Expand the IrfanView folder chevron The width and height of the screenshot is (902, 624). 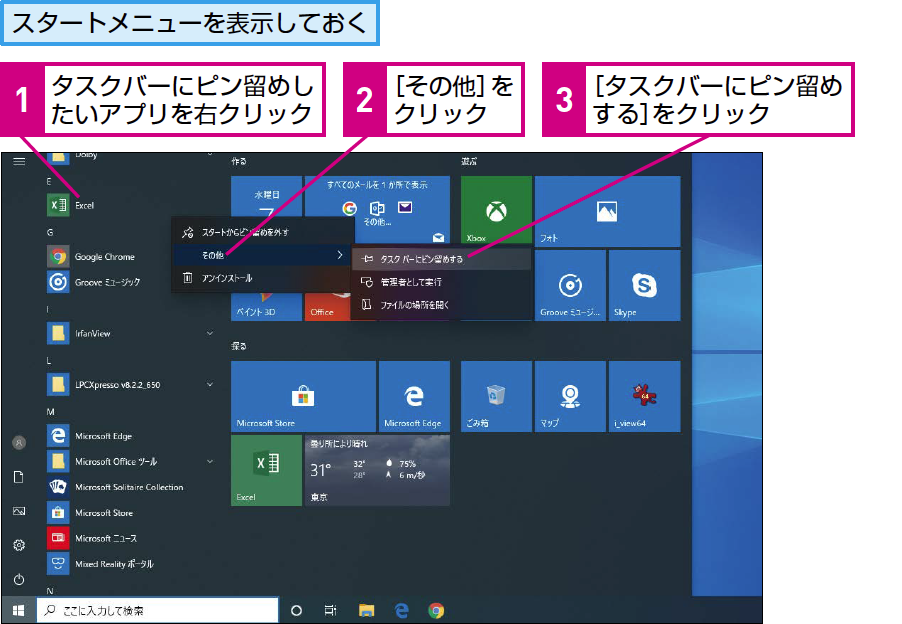pyautogui.click(x=210, y=333)
